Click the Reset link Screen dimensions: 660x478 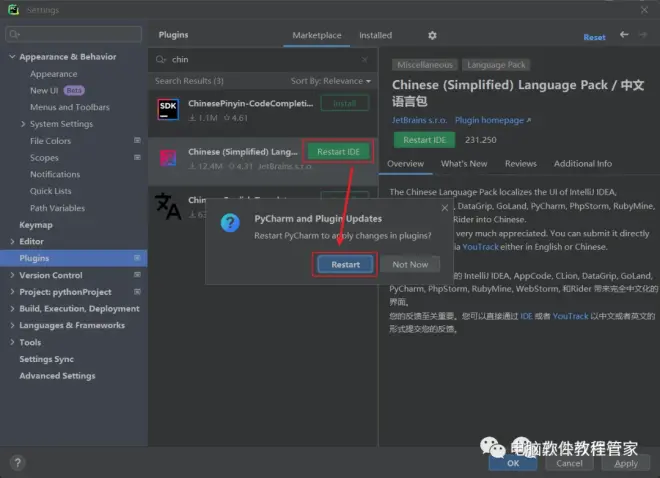[594, 37]
